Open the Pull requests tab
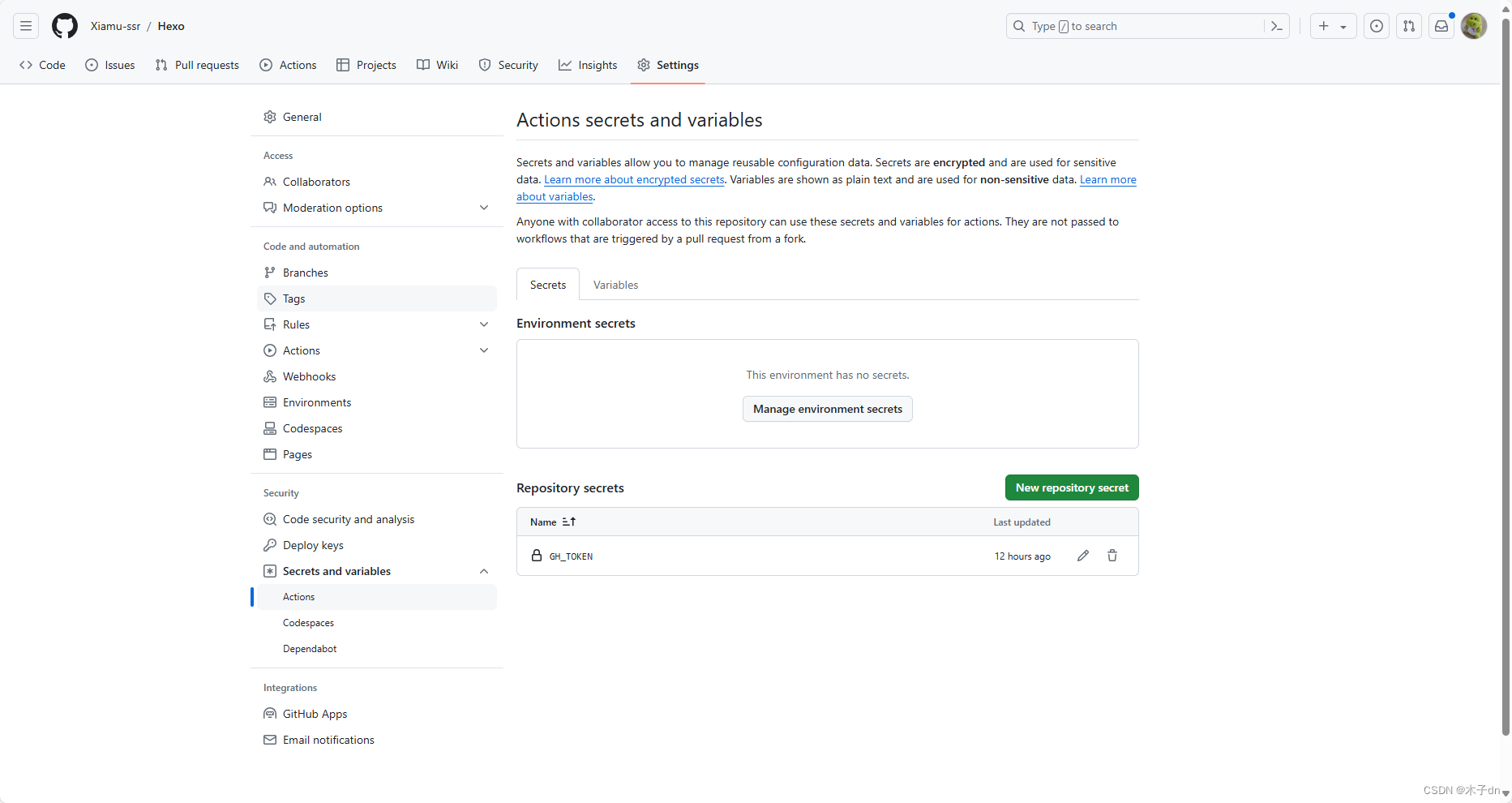The width and height of the screenshot is (1512, 803). pyautogui.click(x=197, y=65)
